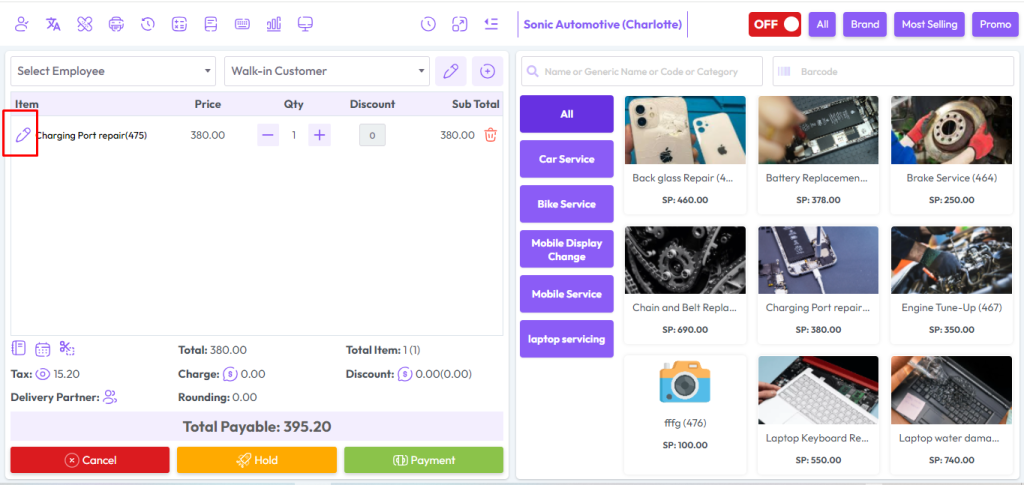Screen dimensions: 1024x485
Task: Click the monitor display icon
Action: coord(305,25)
